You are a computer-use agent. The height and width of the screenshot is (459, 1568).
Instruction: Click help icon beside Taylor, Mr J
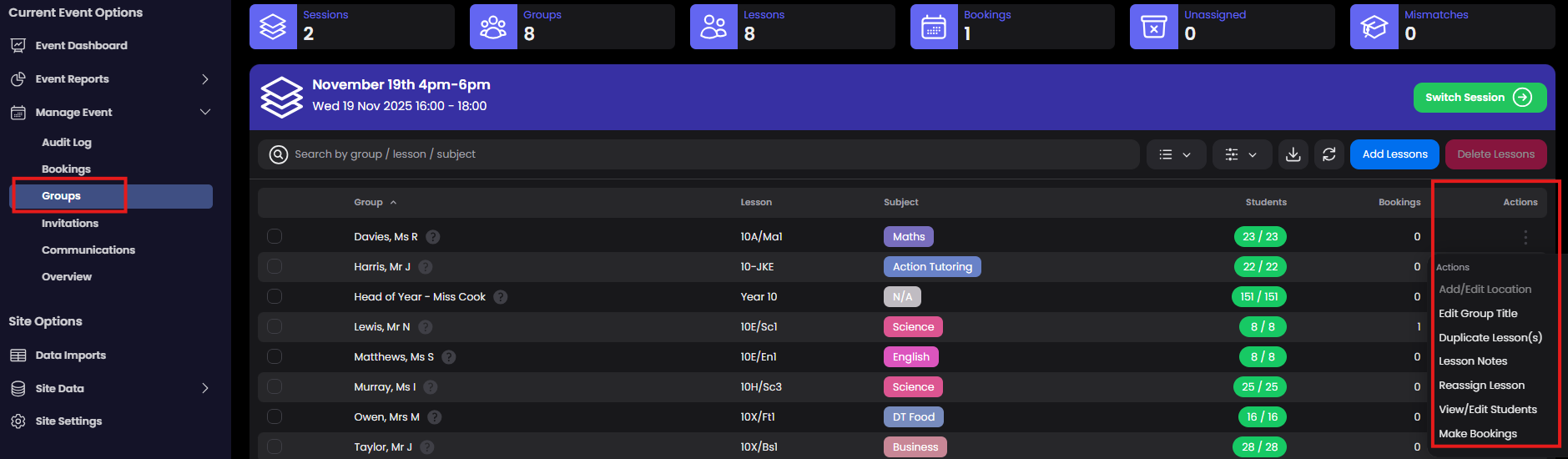[x=427, y=447]
